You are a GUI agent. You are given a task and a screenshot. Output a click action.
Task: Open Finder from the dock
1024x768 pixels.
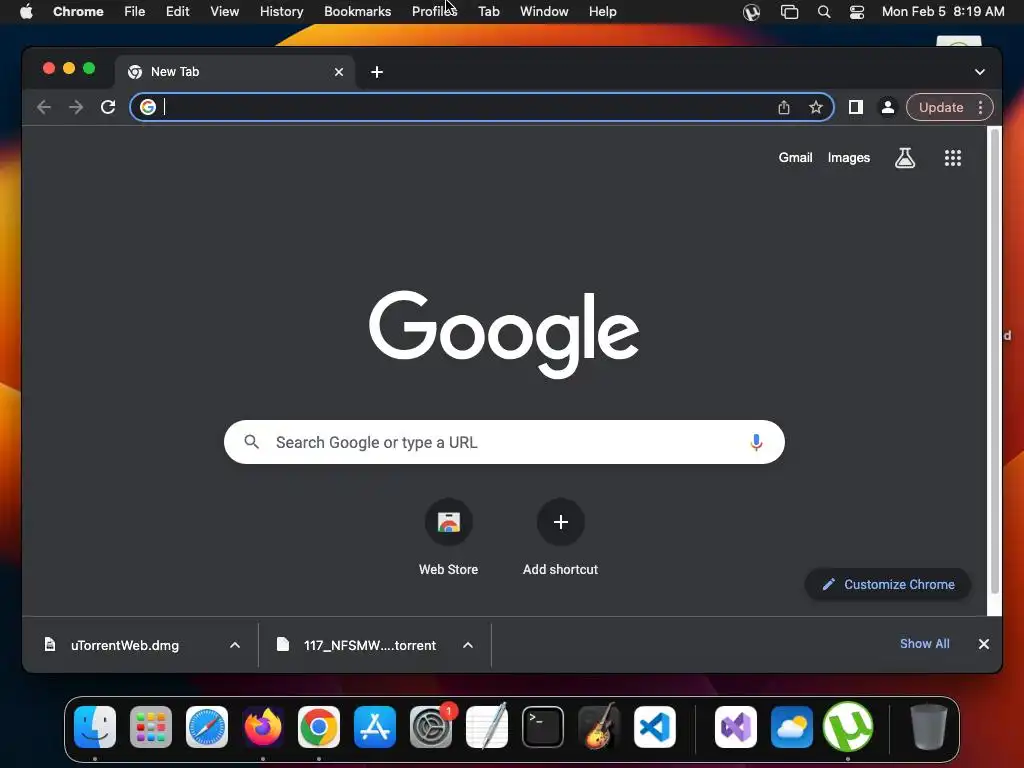(x=95, y=727)
